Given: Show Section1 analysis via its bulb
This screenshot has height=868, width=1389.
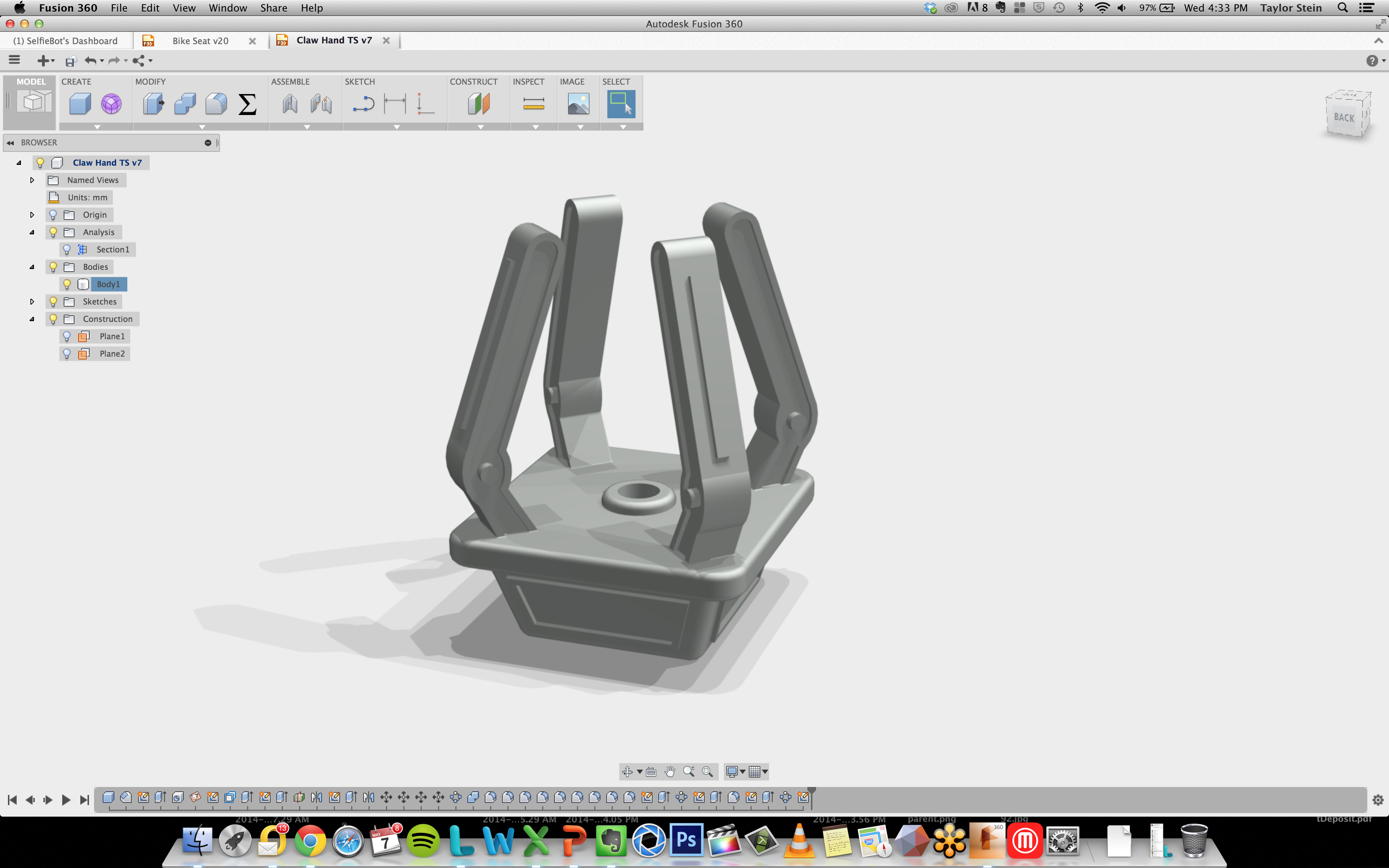Looking at the screenshot, I should (x=67, y=250).
